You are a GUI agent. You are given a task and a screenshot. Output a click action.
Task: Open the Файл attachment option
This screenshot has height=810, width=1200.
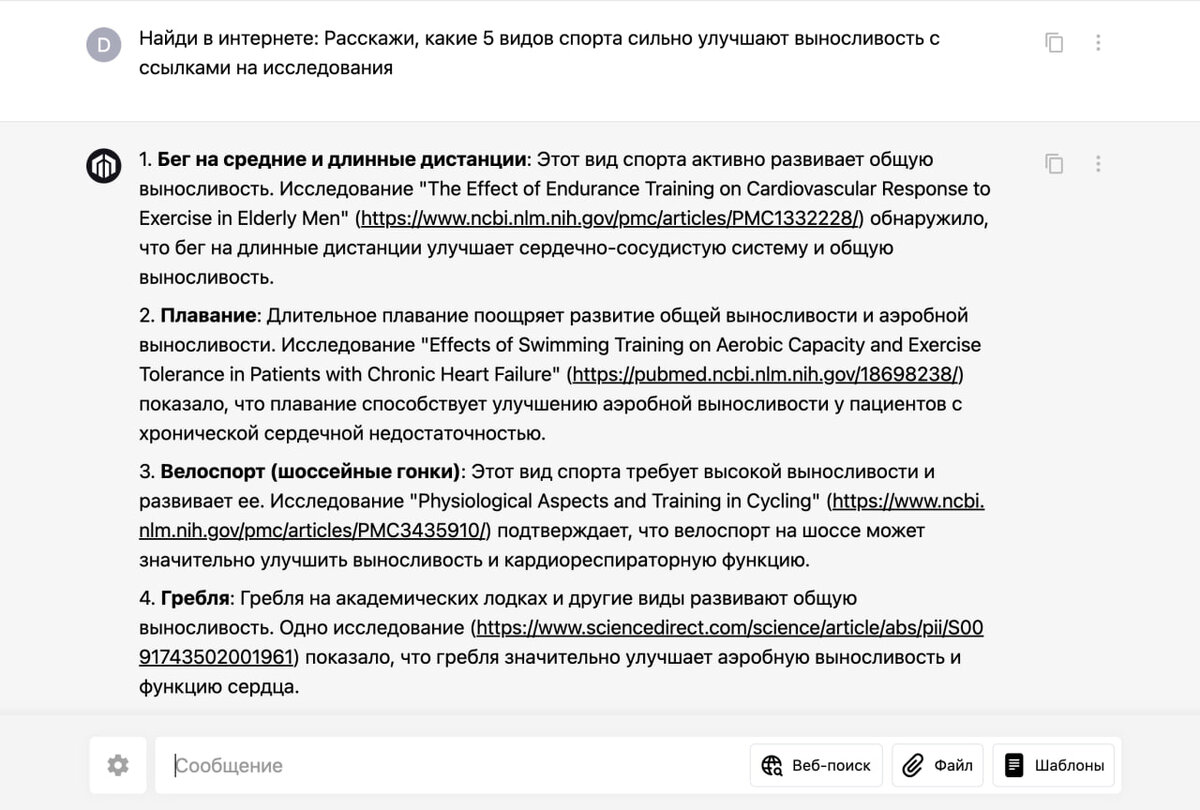pos(937,765)
